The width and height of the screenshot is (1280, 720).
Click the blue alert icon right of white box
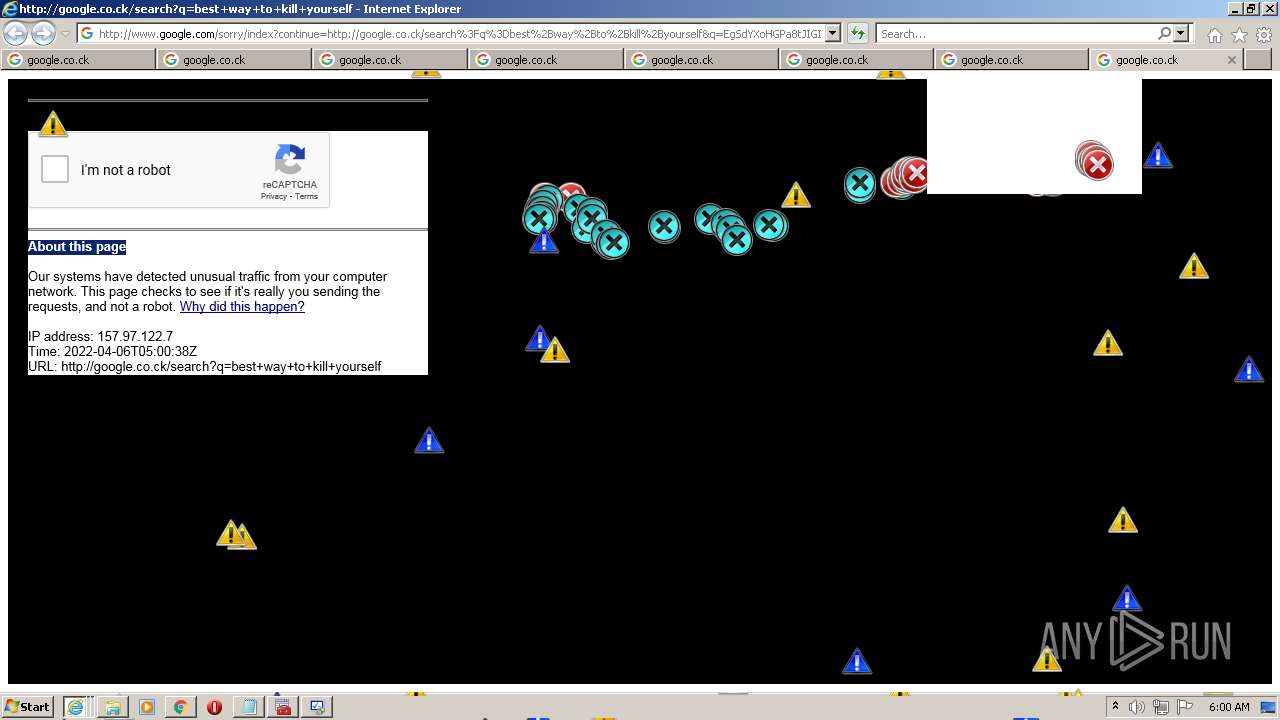click(x=1158, y=156)
